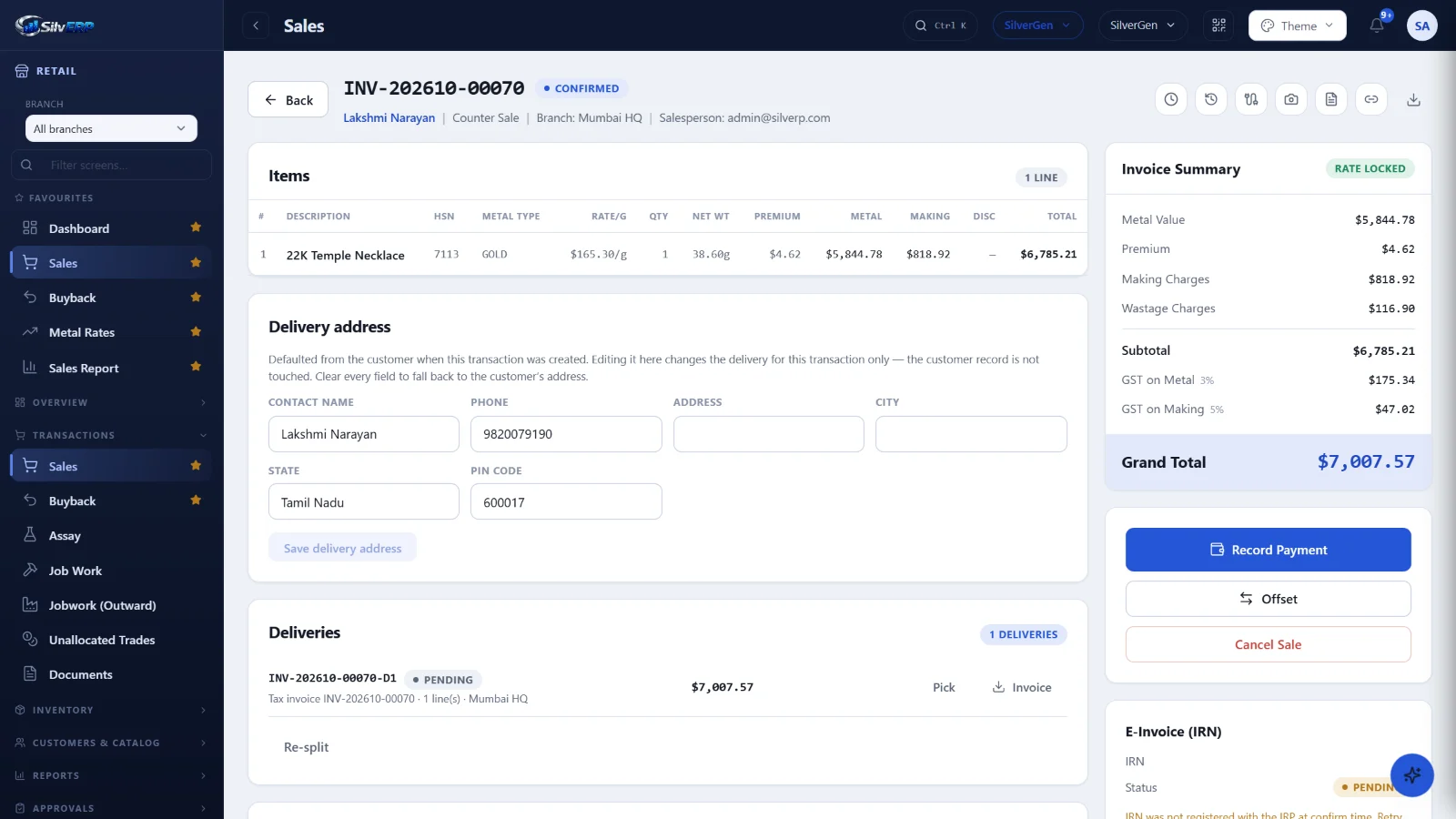Image resolution: width=1456 pixels, height=819 pixels.
Task: Open the Theme dropdown
Action: click(1298, 25)
